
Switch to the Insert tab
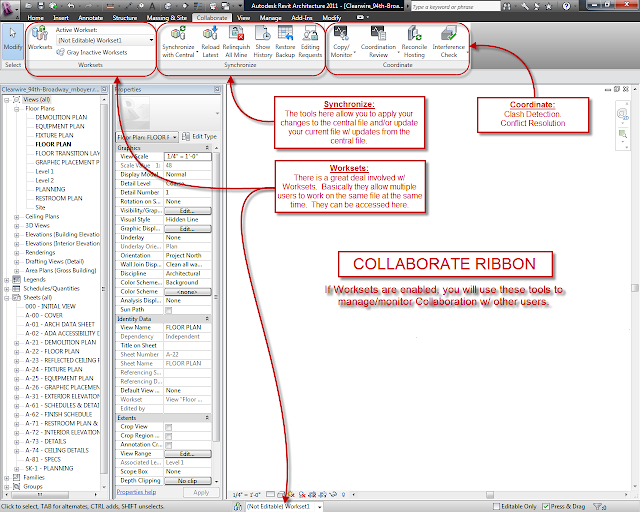(x=61, y=18)
